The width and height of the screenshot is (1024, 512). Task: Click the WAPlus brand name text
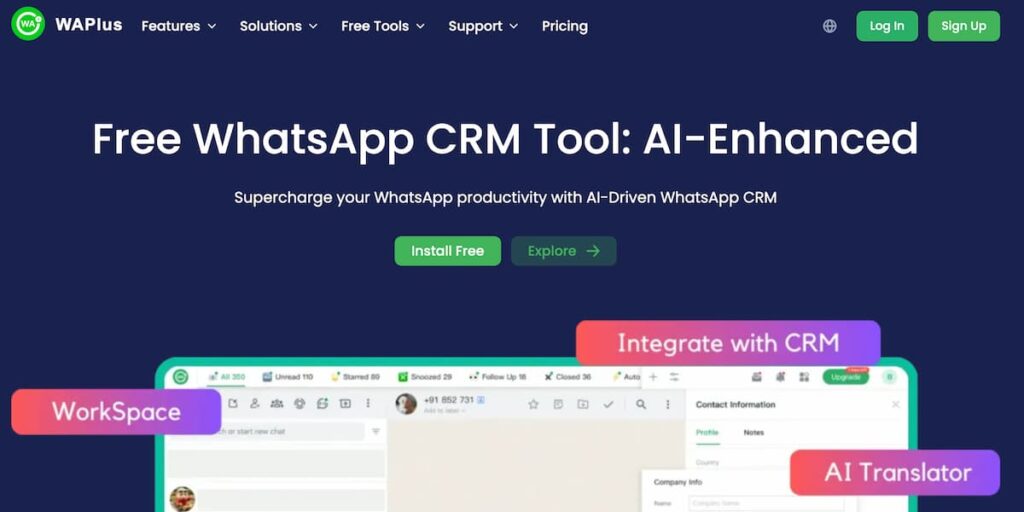[89, 25]
